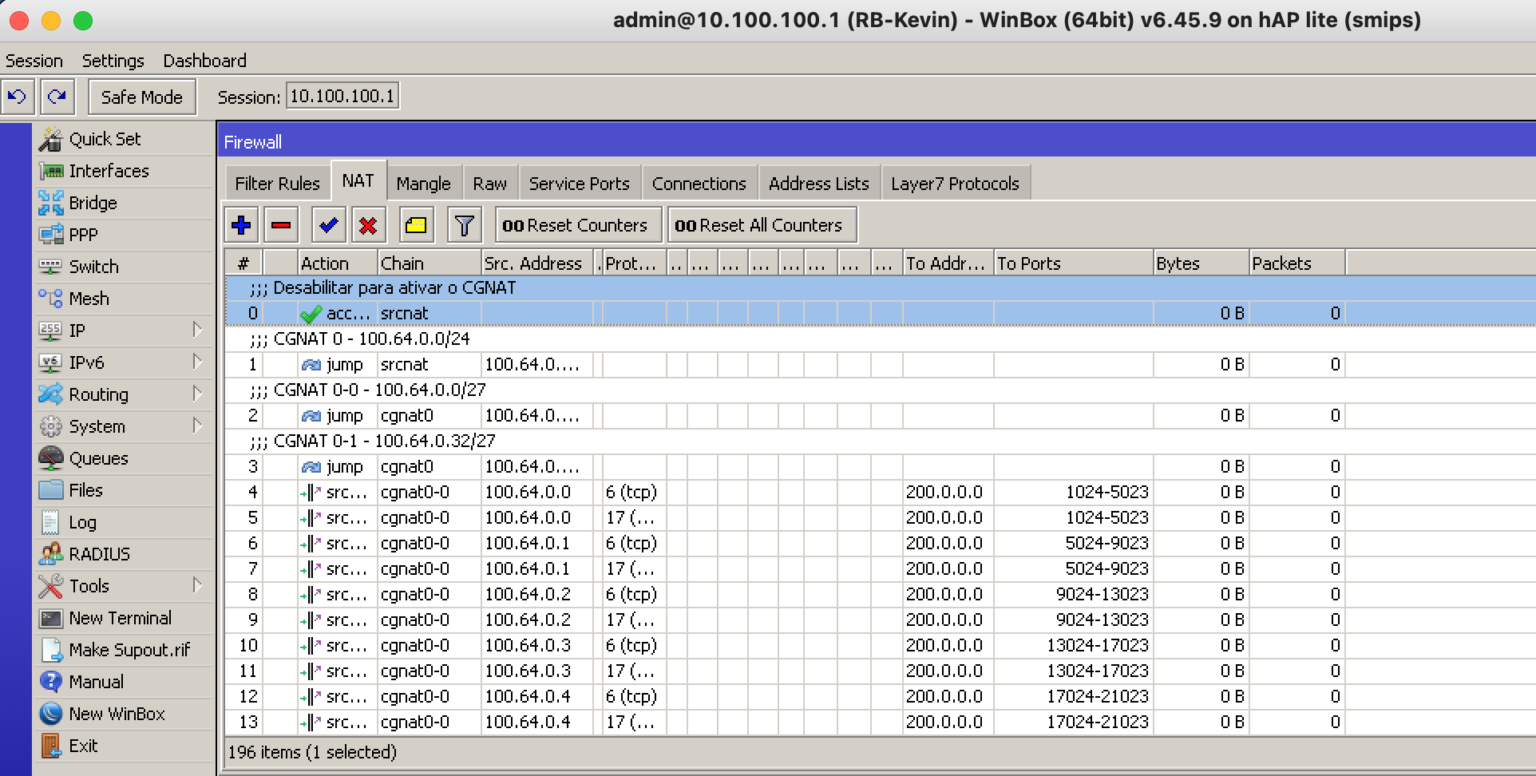Click the redo arrow
1536x776 pixels.
coord(57,96)
